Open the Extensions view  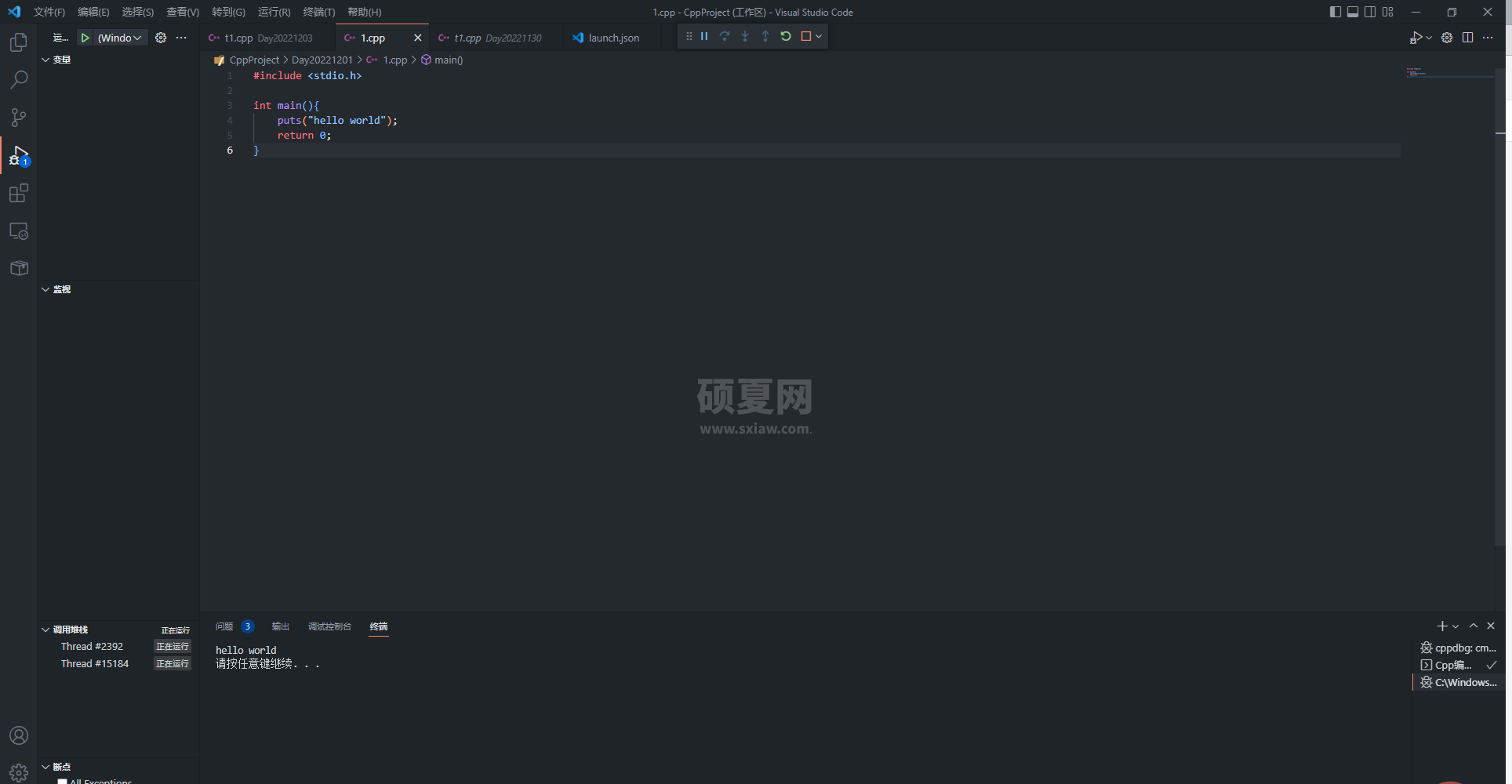[x=19, y=193]
